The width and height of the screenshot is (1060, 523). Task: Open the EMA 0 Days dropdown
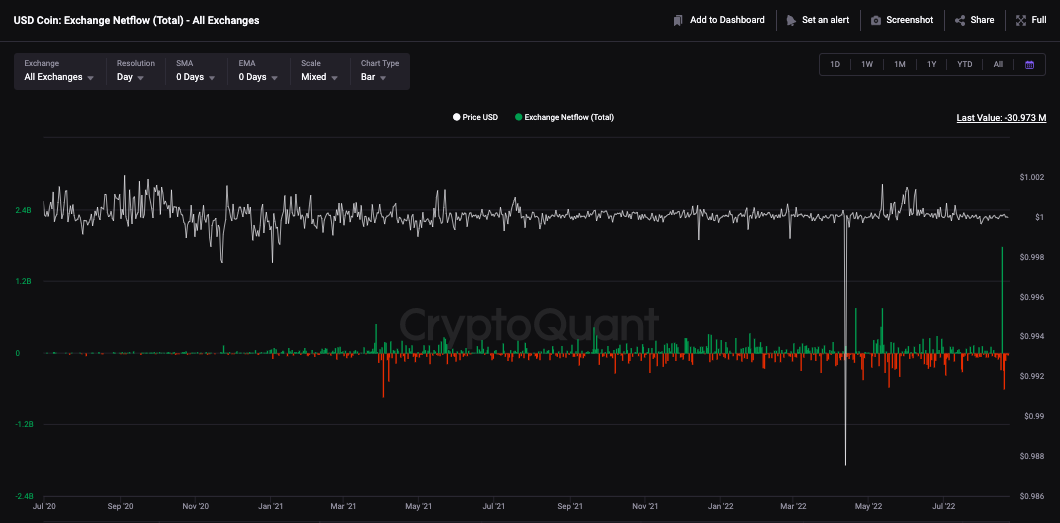click(x=258, y=71)
